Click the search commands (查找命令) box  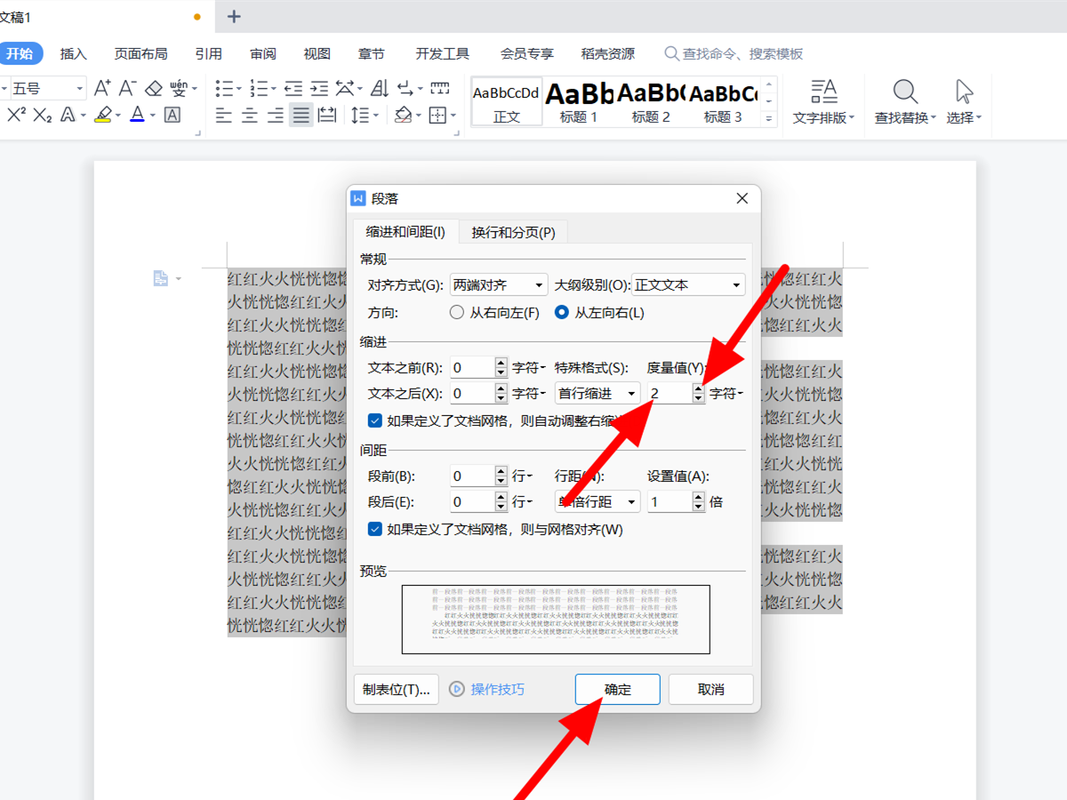click(x=735, y=54)
